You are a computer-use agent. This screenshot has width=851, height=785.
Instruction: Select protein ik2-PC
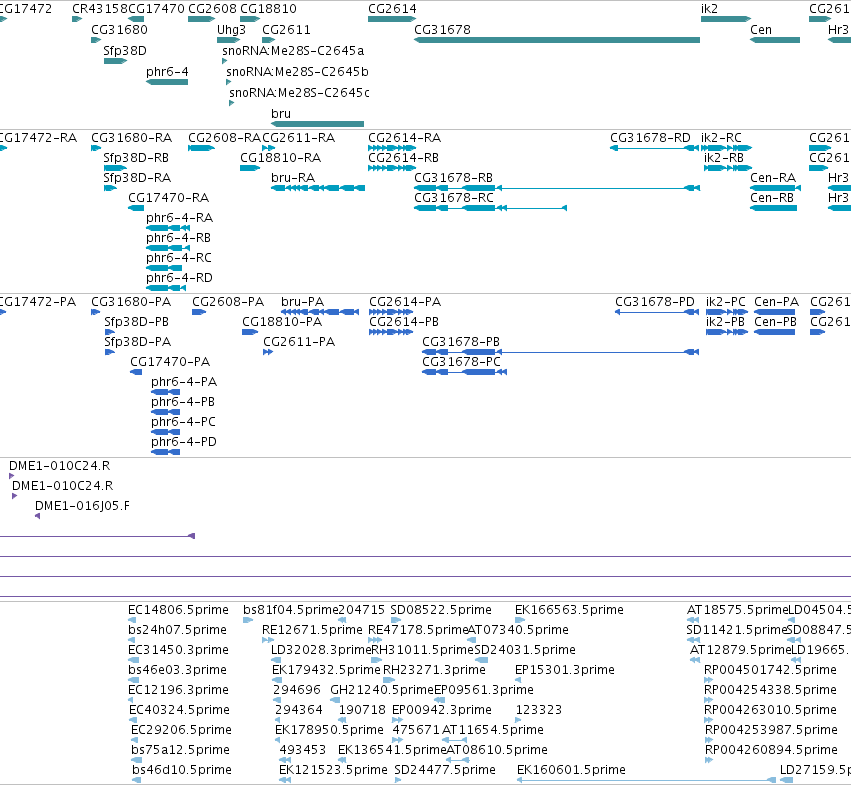click(727, 312)
